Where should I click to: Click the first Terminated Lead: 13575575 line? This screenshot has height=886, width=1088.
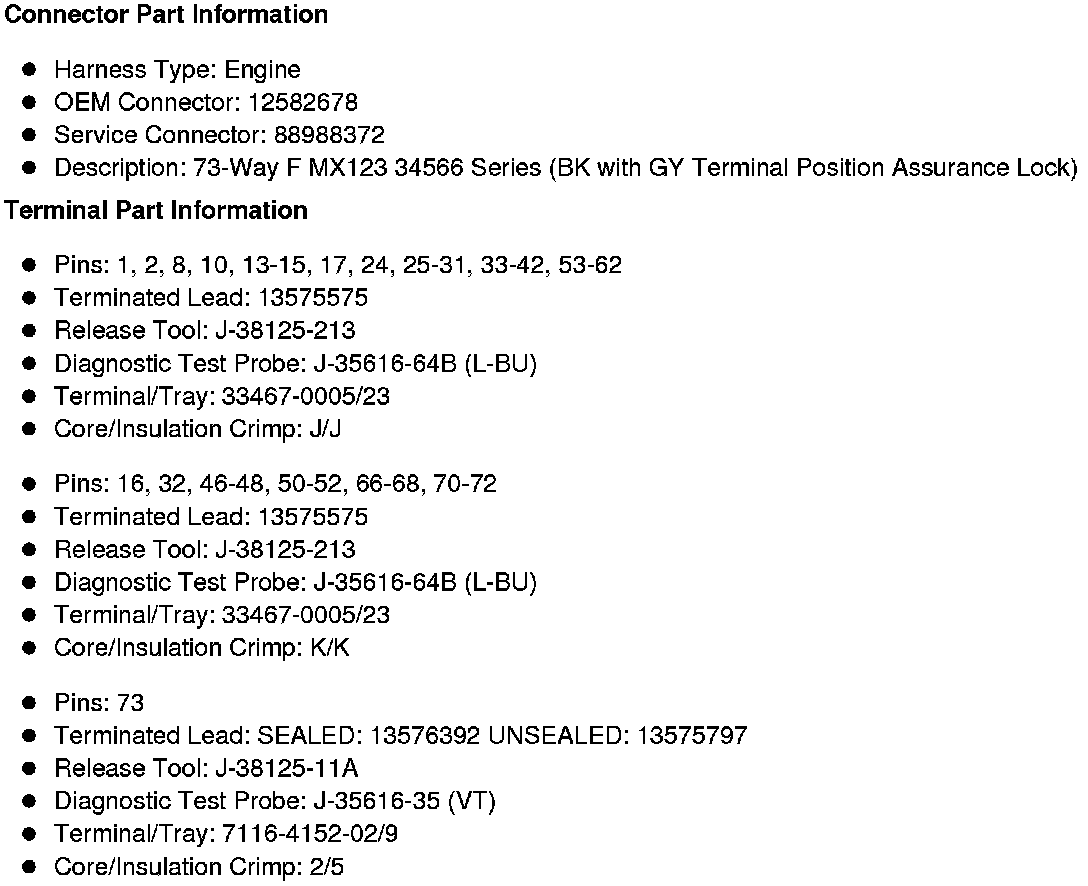pyautogui.click(x=211, y=298)
